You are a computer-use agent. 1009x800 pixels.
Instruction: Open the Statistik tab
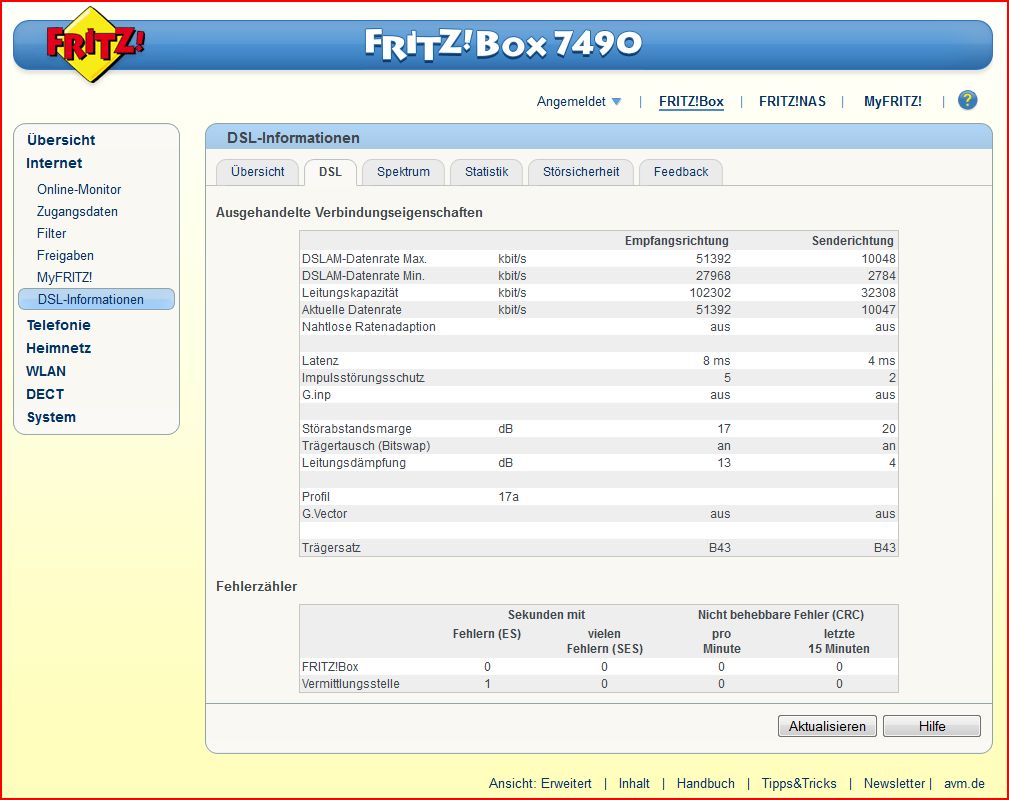pyautogui.click(x=486, y=172)
